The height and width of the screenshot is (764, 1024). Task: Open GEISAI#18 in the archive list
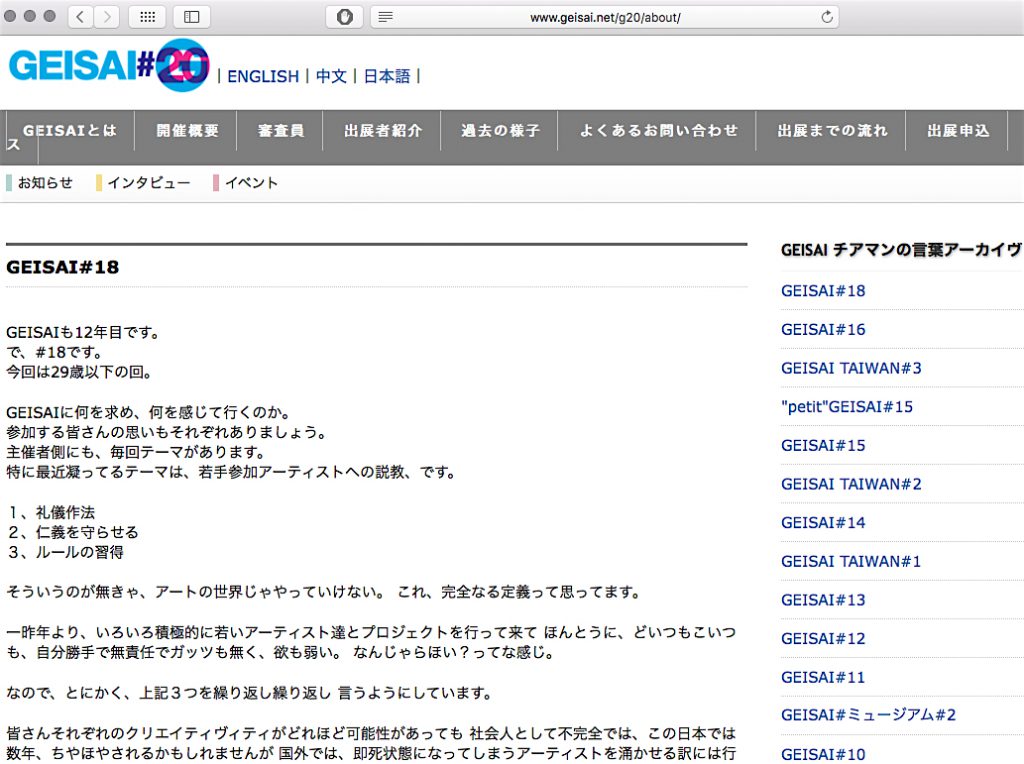pyautogui.click(x=823, y=291)
